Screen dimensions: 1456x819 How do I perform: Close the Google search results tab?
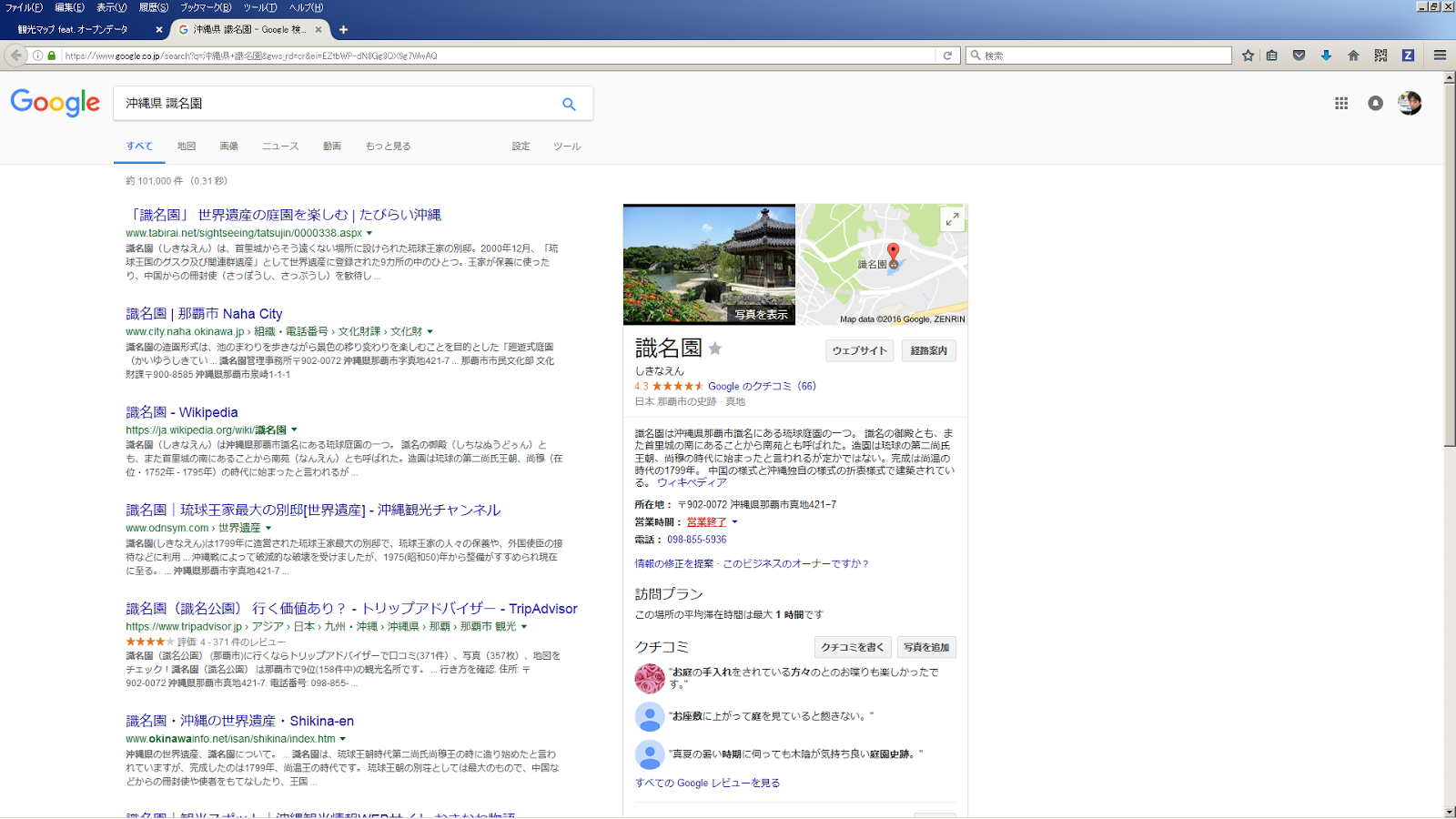coord(318,29)
